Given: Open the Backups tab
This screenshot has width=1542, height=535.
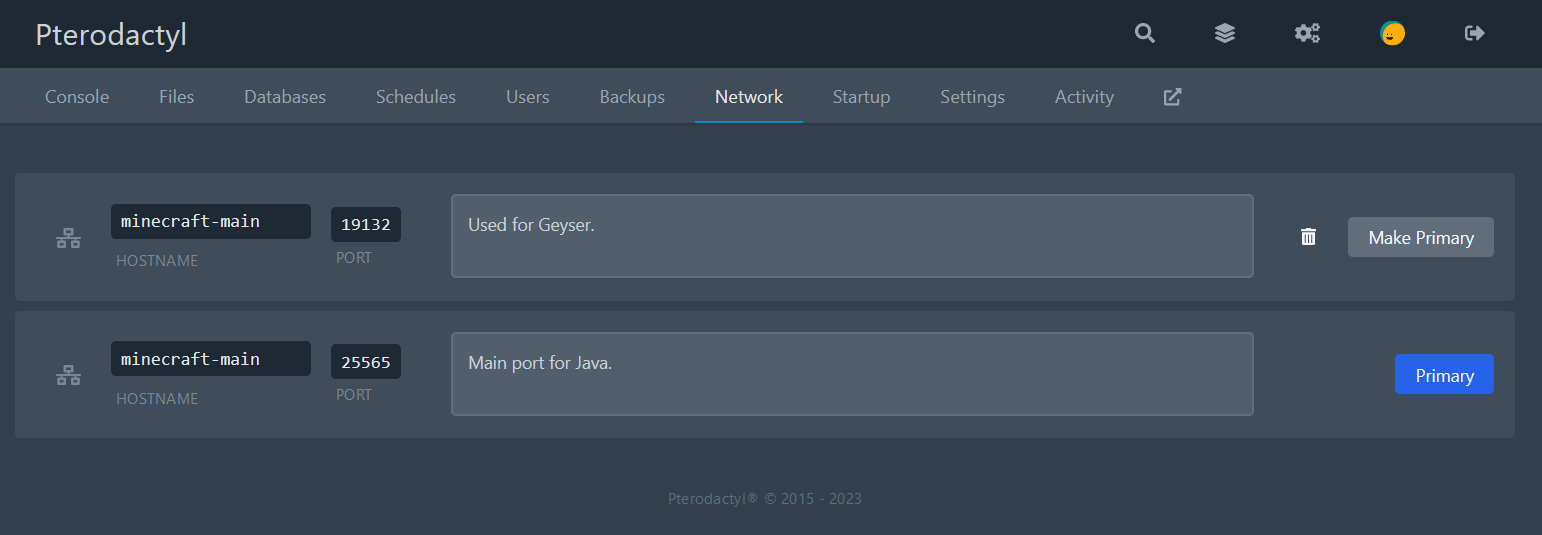Looking at the screenshot, I should point(632,97).
